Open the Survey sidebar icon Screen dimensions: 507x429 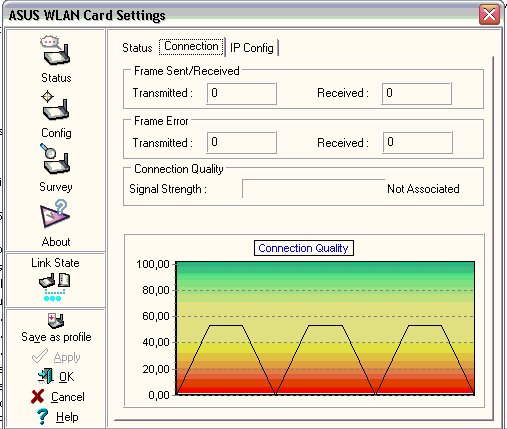[55, 159]
